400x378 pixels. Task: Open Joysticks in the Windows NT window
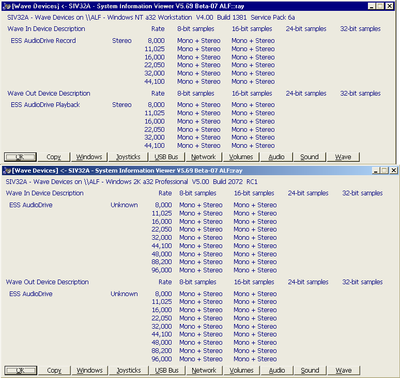pyautogui.click(x=128, y=157)
